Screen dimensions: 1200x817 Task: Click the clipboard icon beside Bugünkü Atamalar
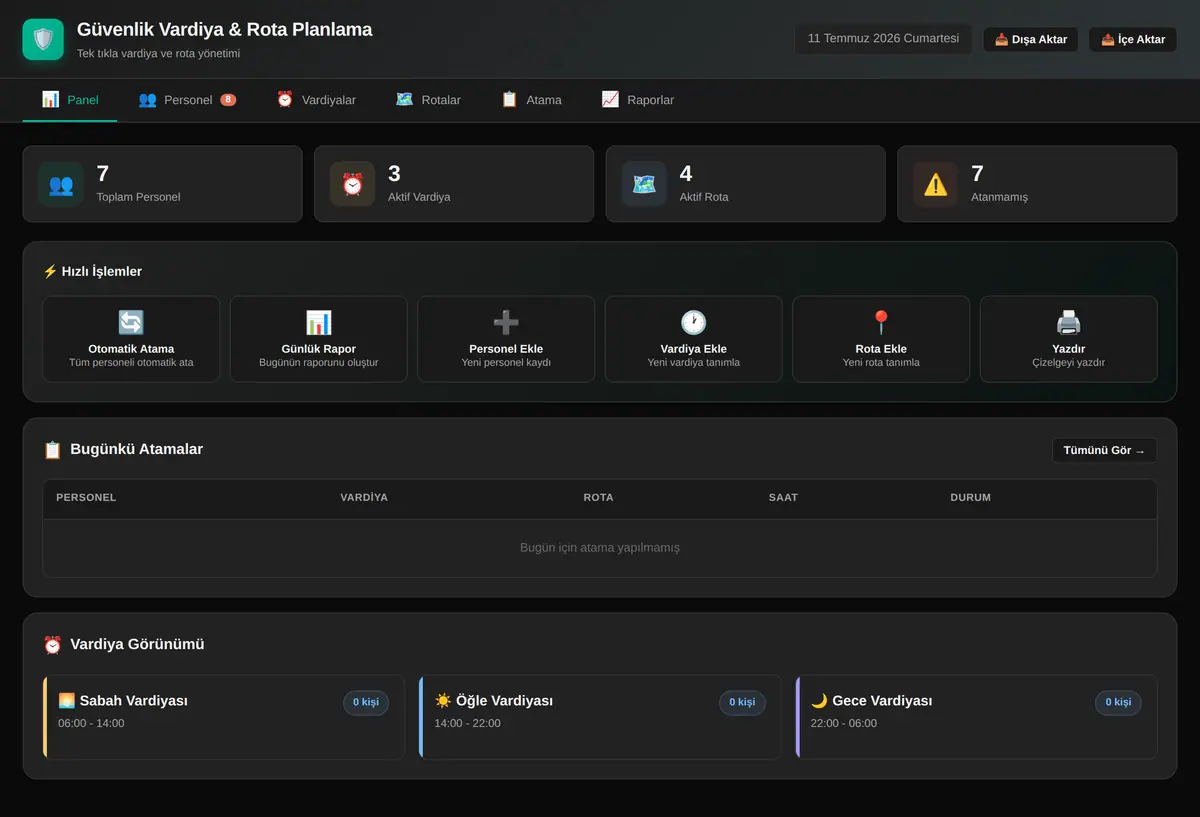(52, 450)
